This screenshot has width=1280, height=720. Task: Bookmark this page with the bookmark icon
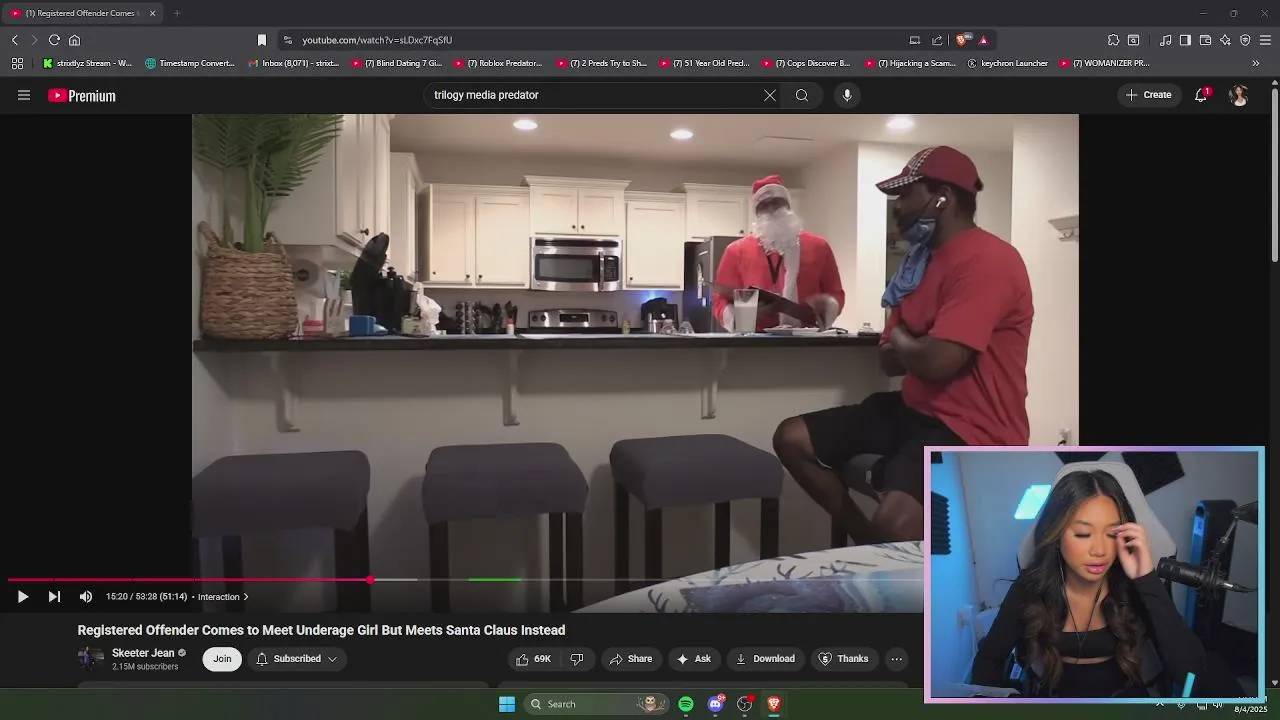point(262,40)
